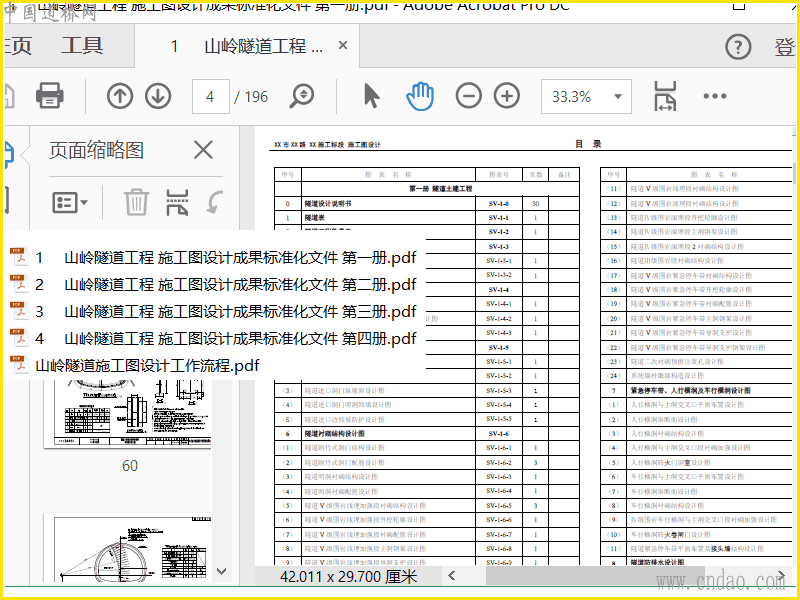Viewport: 800px width, 600px height.
Task: Rotate page with curved arrow icon
Action: pyautogui.click(x=215, y=202)
